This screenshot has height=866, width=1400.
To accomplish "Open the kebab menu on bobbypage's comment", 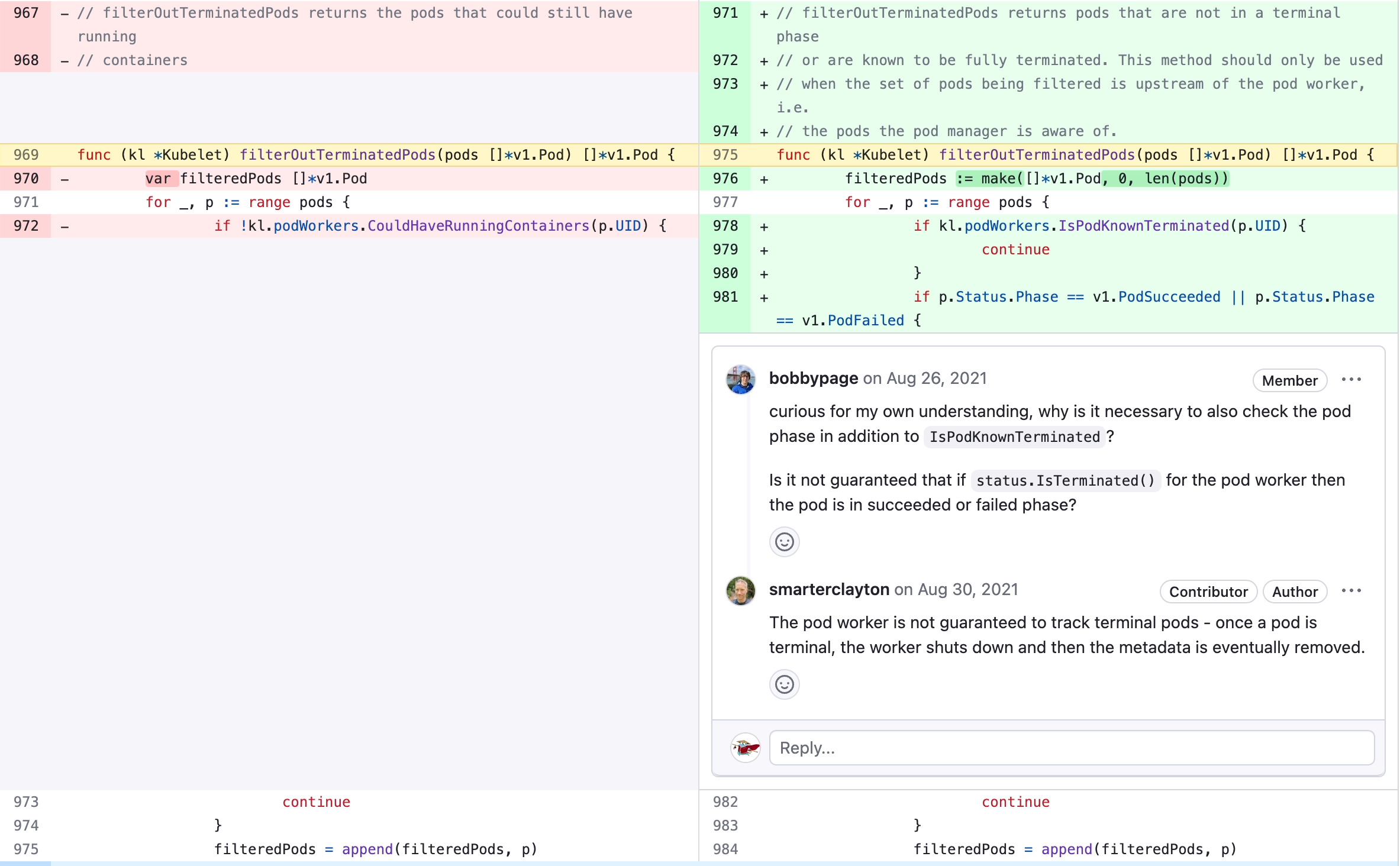I will [x=1352, y=379].
